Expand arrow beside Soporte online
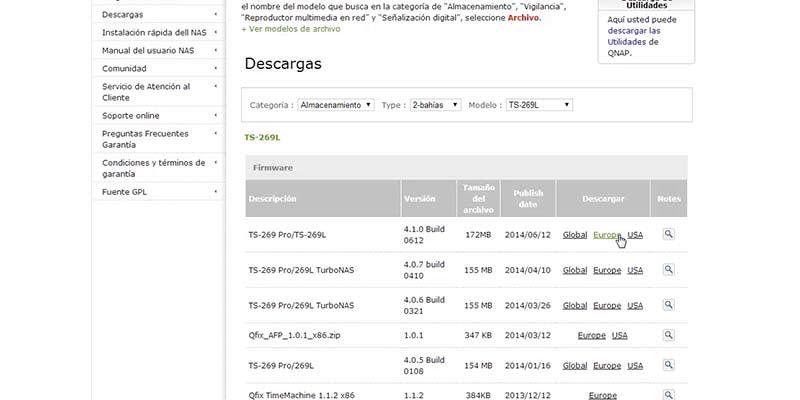The height and width of the screenshot is (400, 800). 215,115
